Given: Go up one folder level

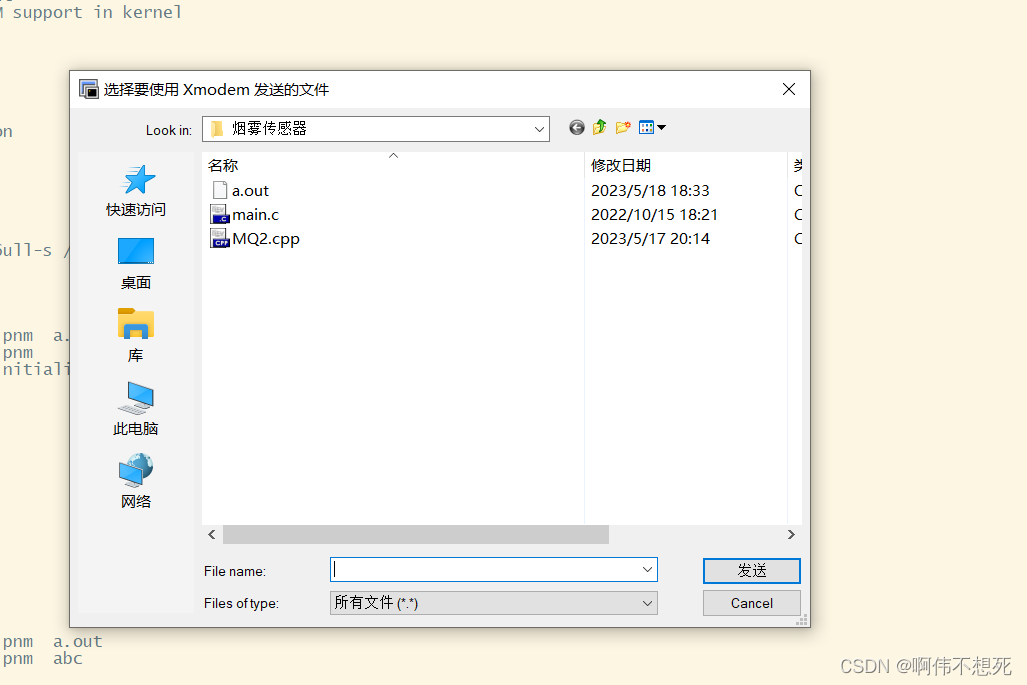Looking at the screenshot, I should (599, 127).
